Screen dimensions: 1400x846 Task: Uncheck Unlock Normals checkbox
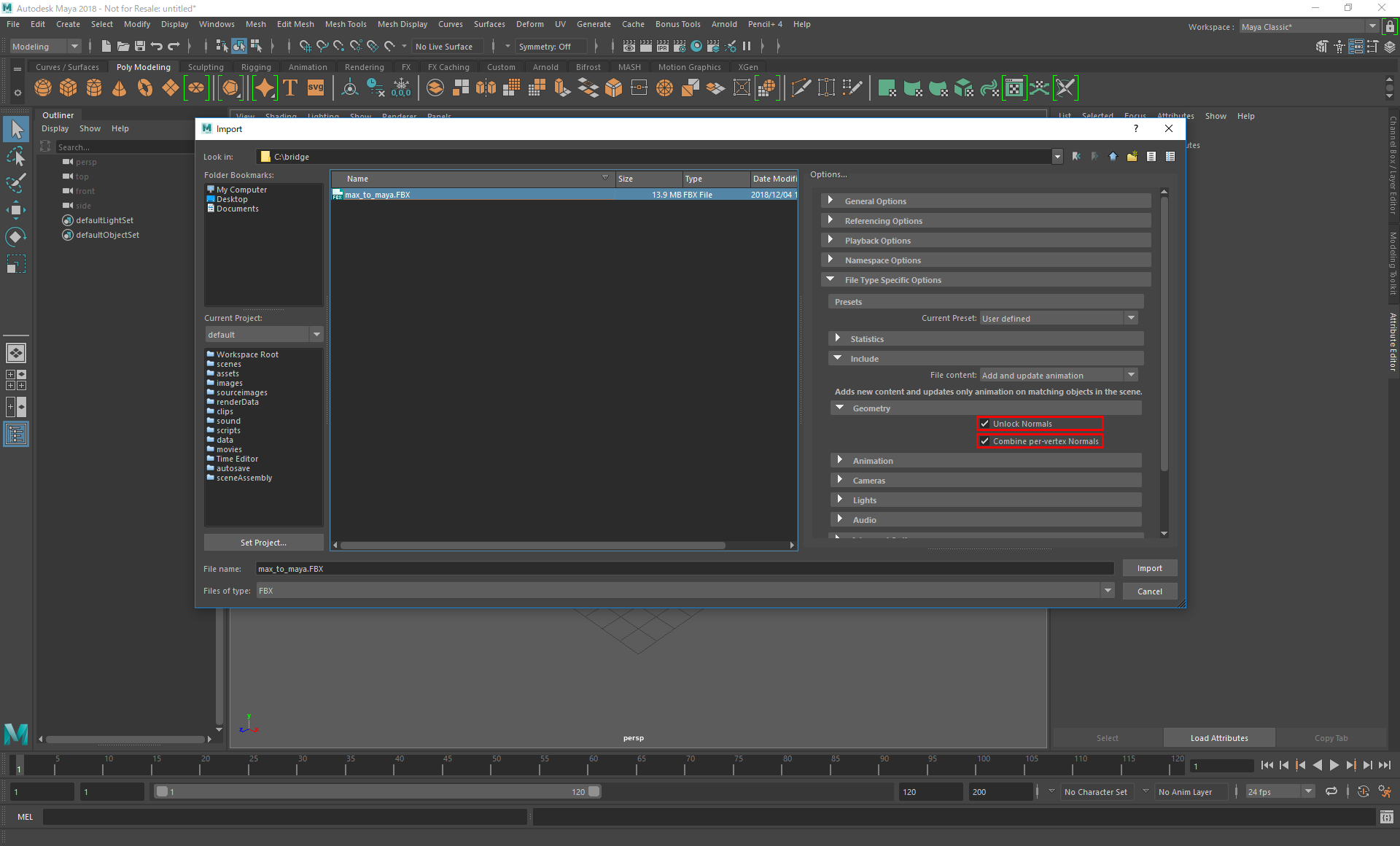985,424
